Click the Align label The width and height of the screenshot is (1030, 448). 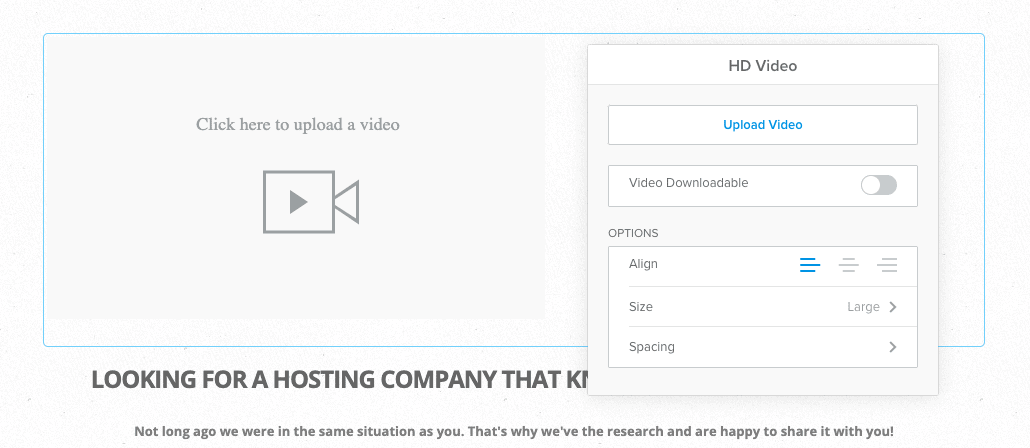[x=643, y=264]
